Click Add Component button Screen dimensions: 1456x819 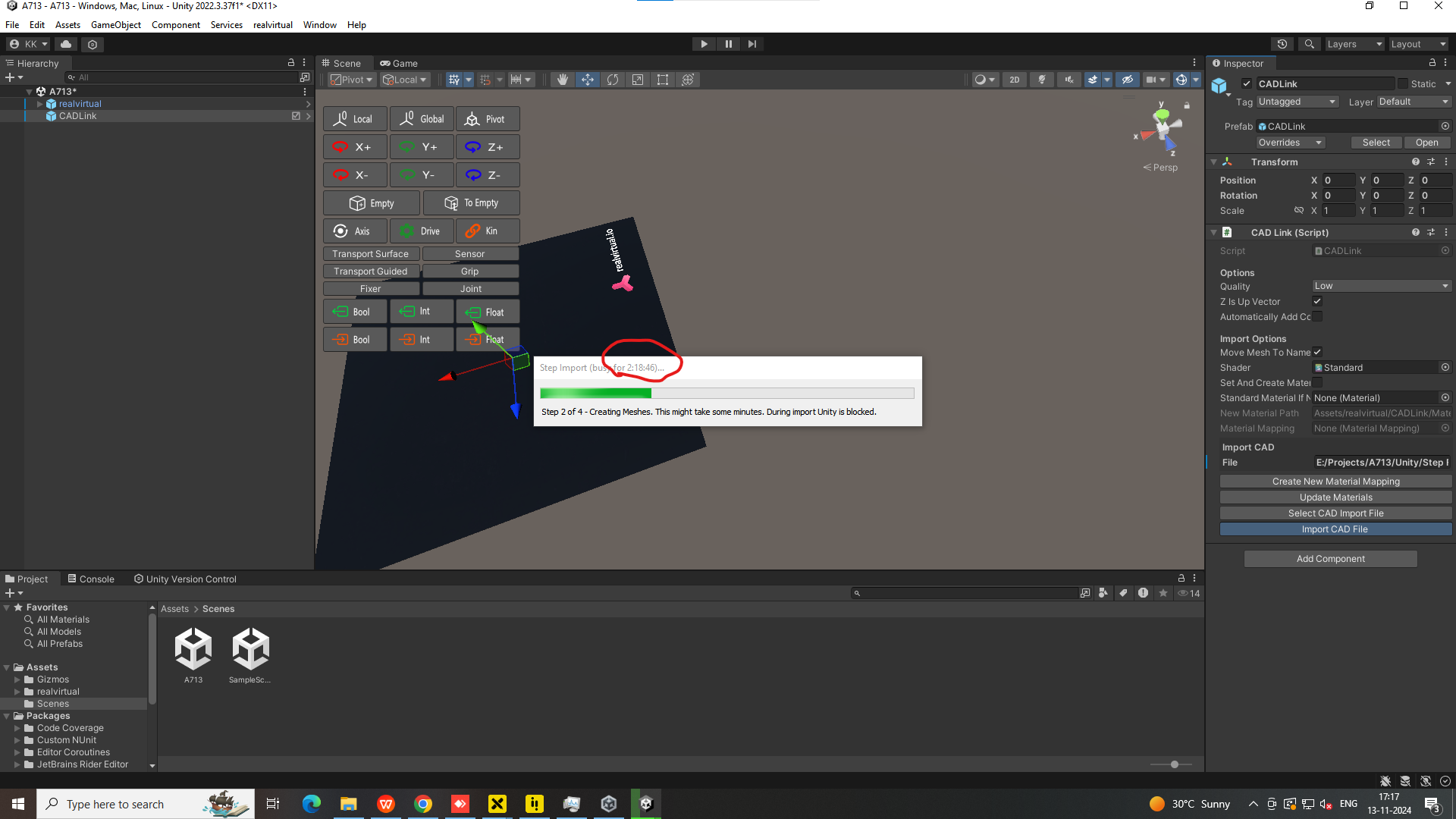point(1330,559)
